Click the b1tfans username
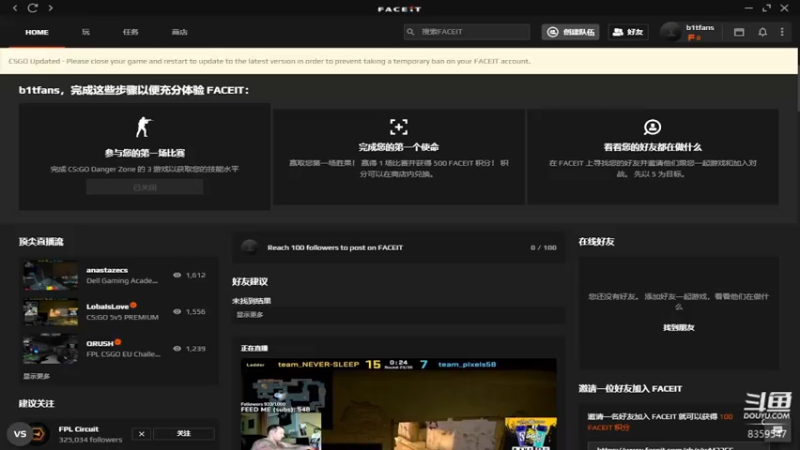The height and width of the screenshot is (450, 800). coord(699,28)
